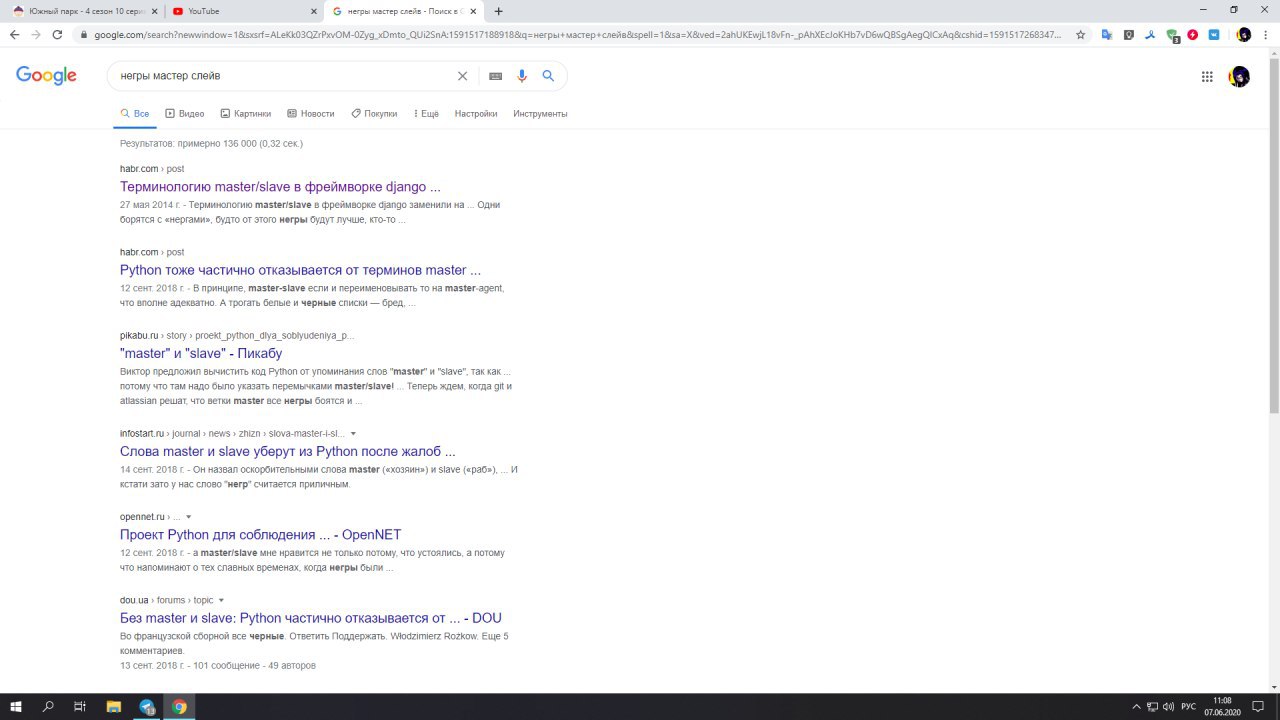Open a new browser tab
The height and width of the screenshot is (720, 1280).
[499, 11]
